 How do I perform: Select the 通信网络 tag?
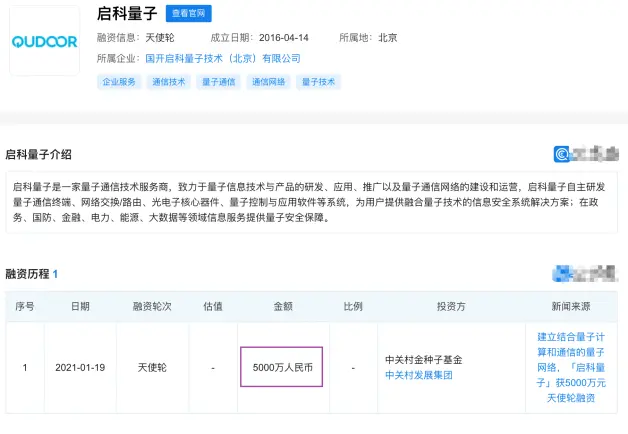(x=268, y=82)
